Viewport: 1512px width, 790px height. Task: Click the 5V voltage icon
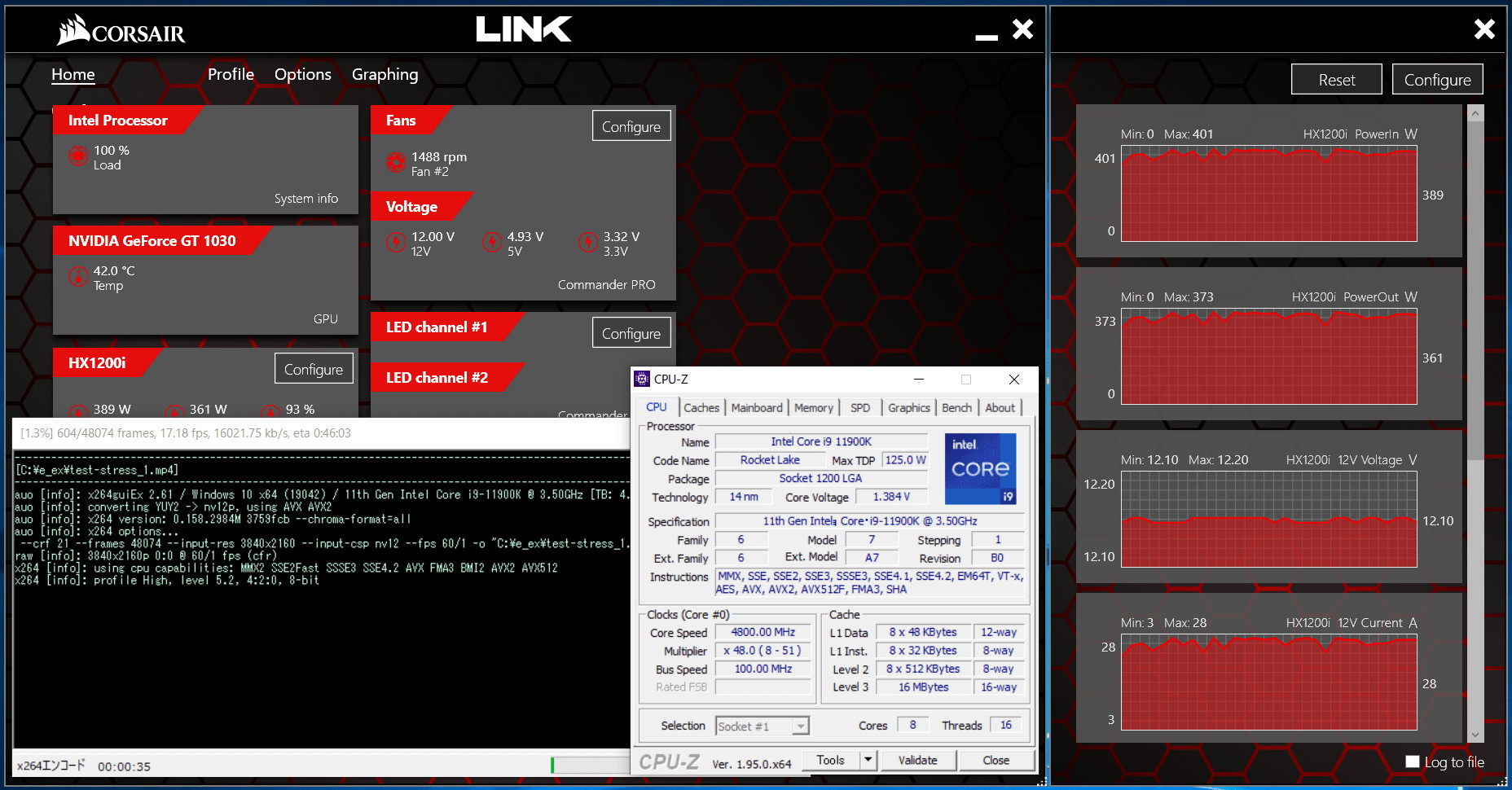click(x=492, y=242)
